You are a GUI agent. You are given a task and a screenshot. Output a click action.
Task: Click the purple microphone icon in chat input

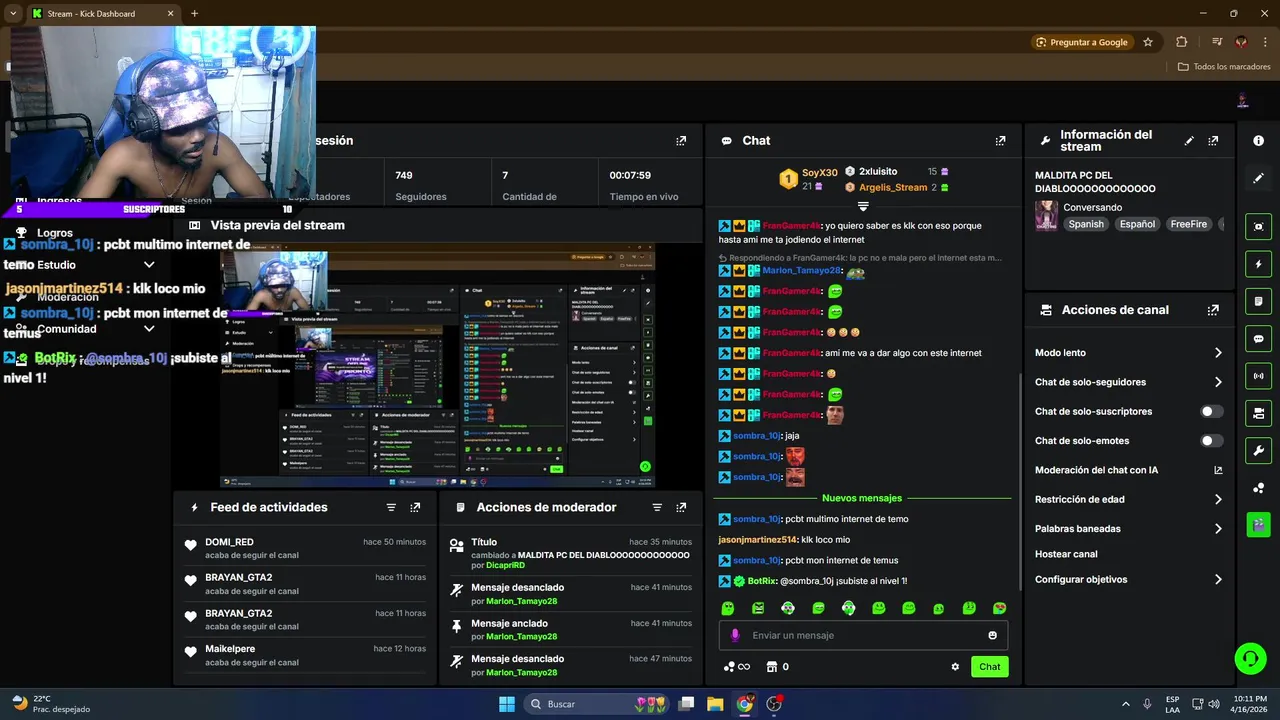pyautogui.click(x=735, y=635)
